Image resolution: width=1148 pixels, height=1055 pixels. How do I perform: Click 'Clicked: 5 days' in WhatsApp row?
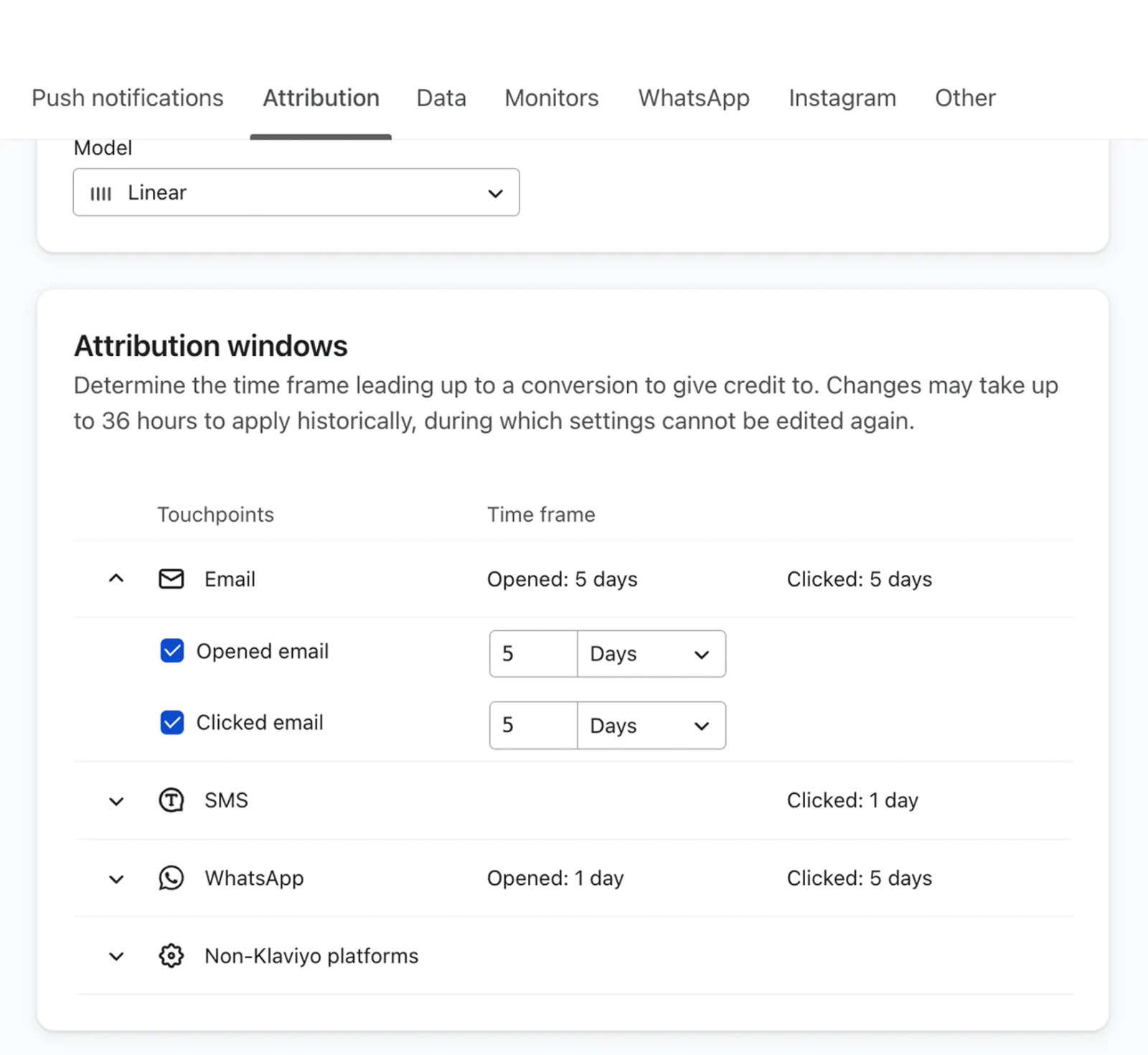click(x=859, y=878)
